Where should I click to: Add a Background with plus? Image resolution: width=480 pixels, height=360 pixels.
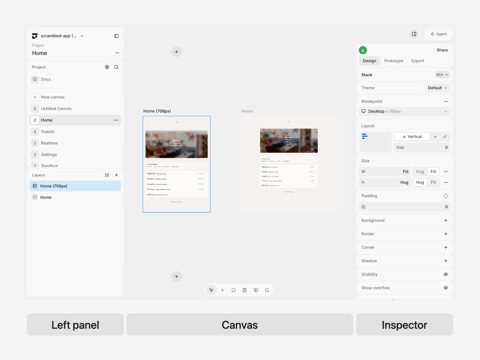click(x=446, y=220)
